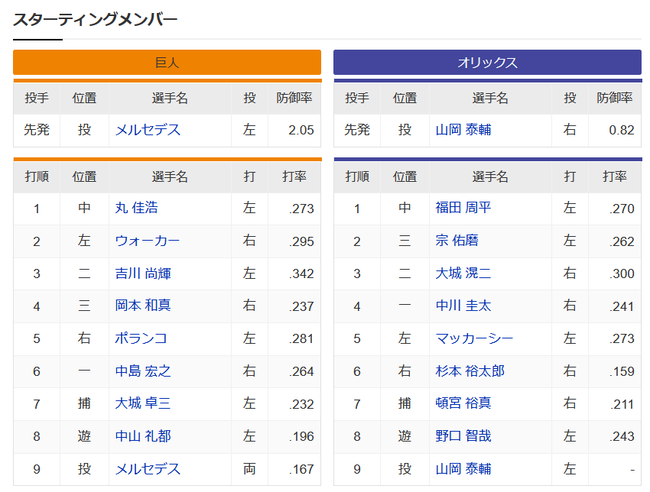Click batting average .264
The height and width of the screenshot is (492, 650).
tap(301, 371)
